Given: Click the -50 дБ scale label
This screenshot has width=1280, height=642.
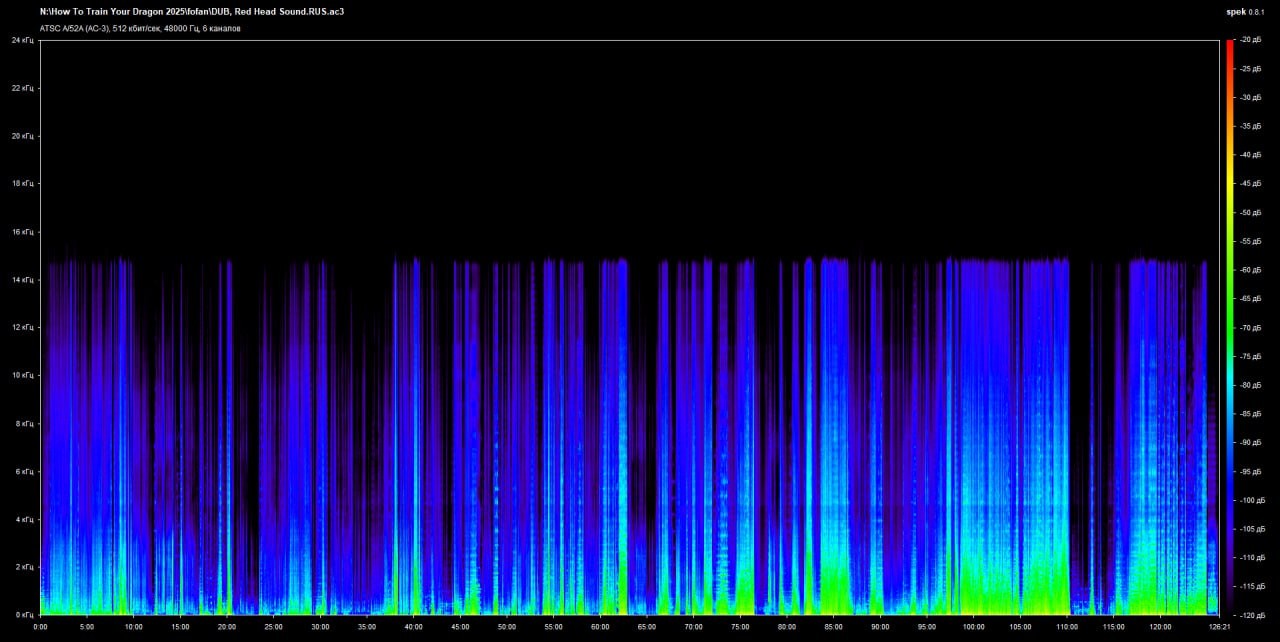Looking at the screenshot, I should click(1251, 212).
